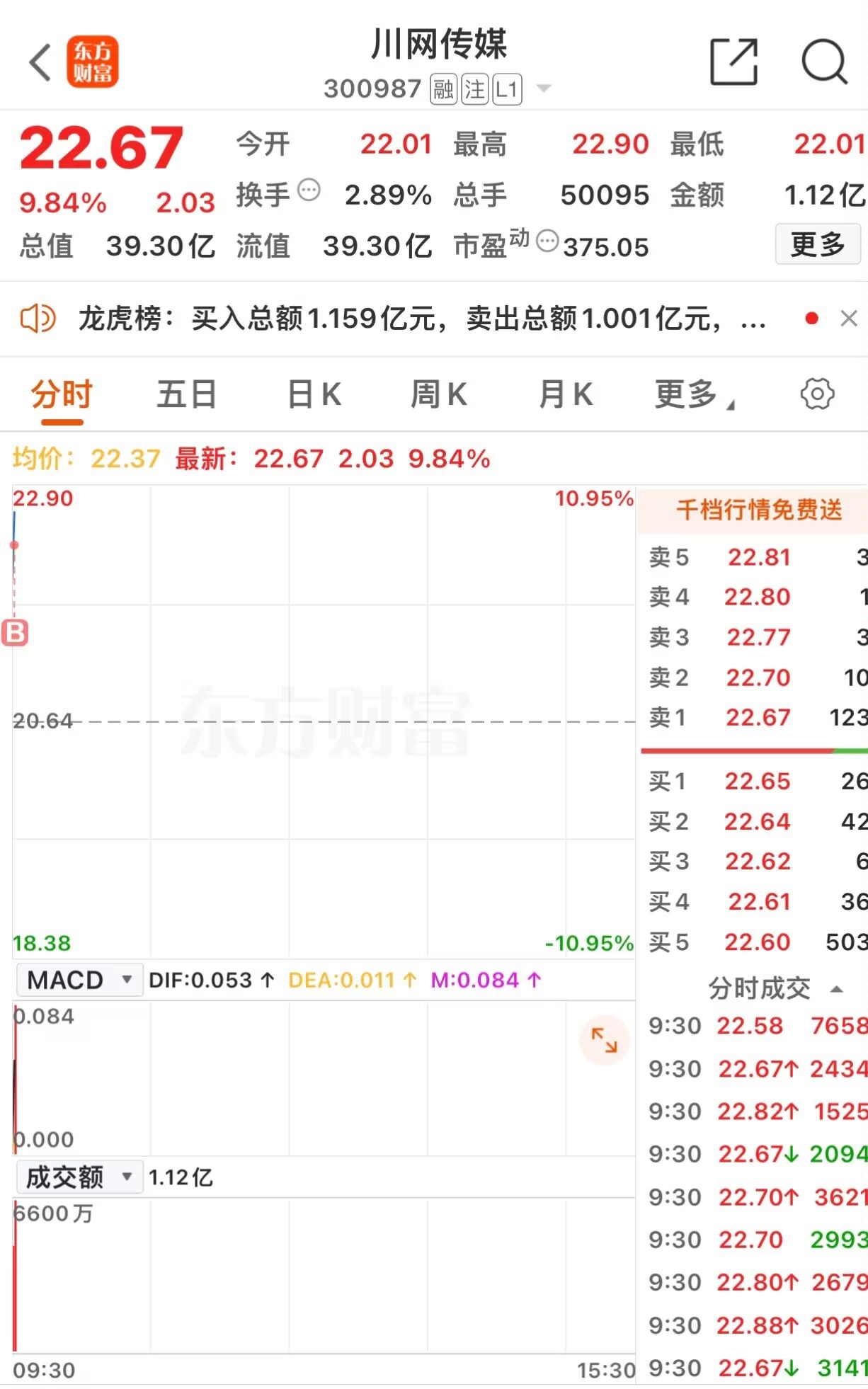Screen dimensions: 868x1389
Task: Select the 卖2 price 22.70
Action: pyautogui.click(x=758, y=678)
